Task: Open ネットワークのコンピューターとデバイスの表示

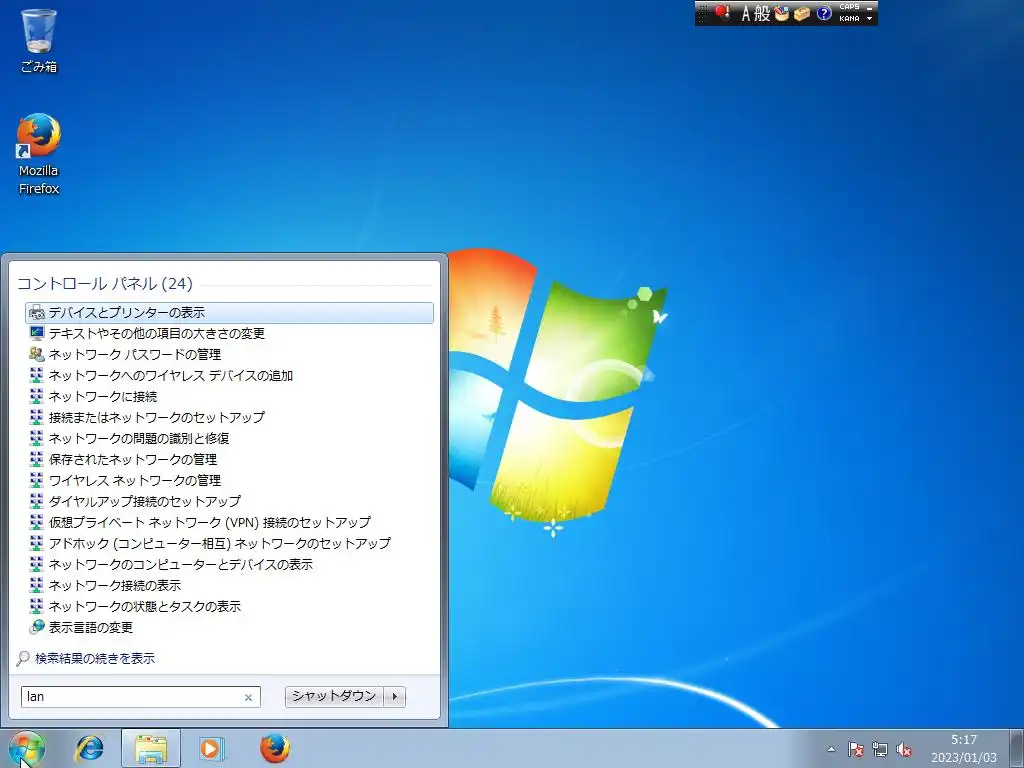Action: tap(229, 564)
